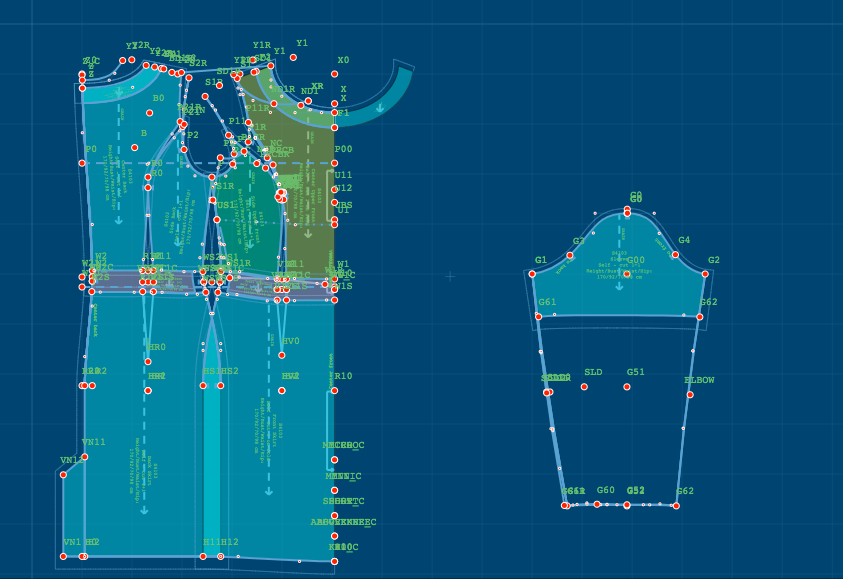Select point P00 on the center front edge
This screenshot has height=579, width=843.
click(x=334, y=163)
